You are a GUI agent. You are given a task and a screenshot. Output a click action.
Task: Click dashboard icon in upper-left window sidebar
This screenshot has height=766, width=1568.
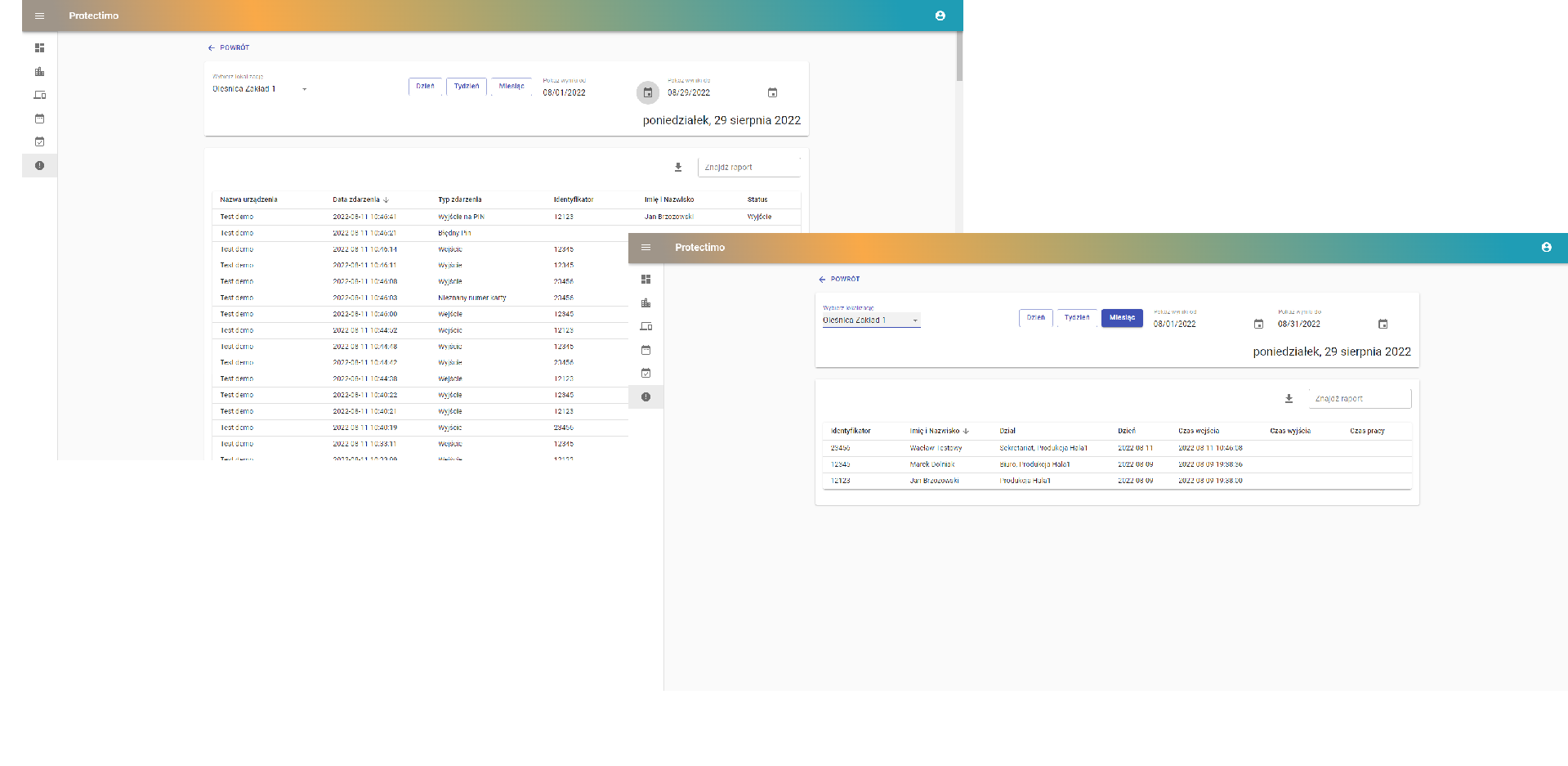(39, 48)
